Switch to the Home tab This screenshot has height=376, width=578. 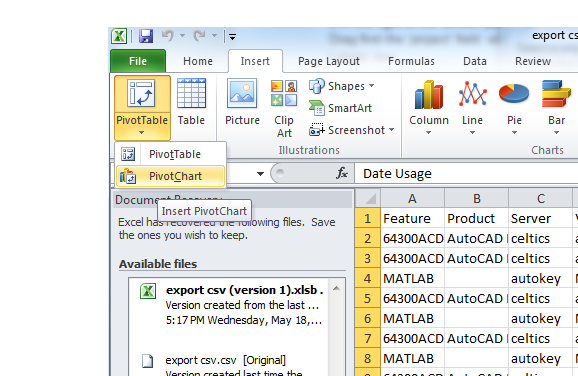point(198,61)
